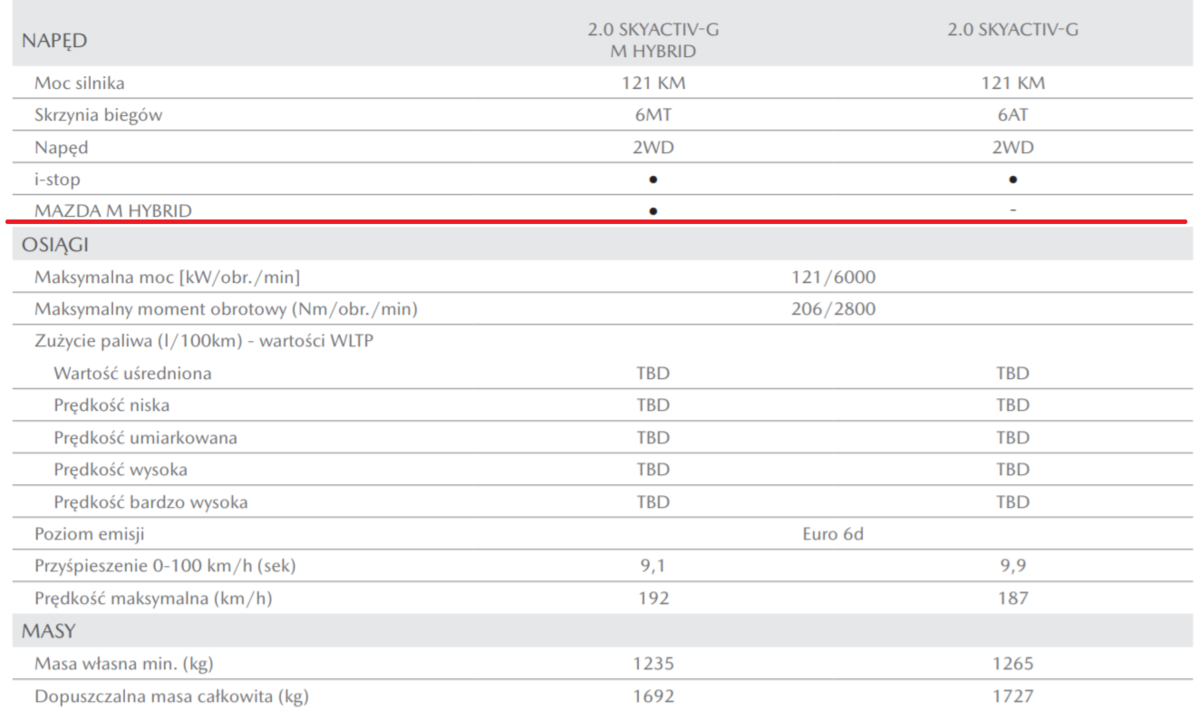Screen dimensions: 1200x711
Task: Select the 187 top speed value
Action: [1013, 598]
